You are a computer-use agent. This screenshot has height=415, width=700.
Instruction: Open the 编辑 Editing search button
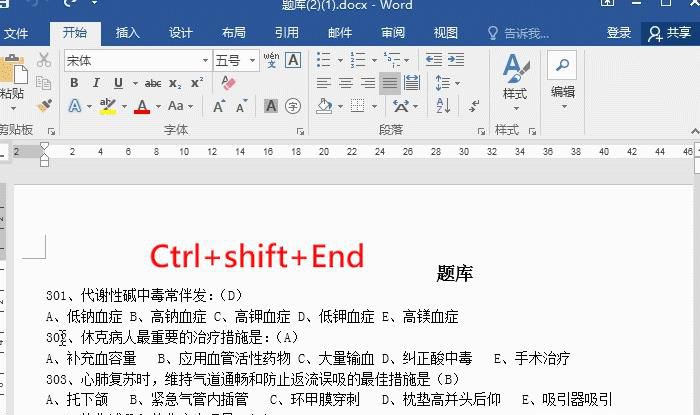click(562, 80)
